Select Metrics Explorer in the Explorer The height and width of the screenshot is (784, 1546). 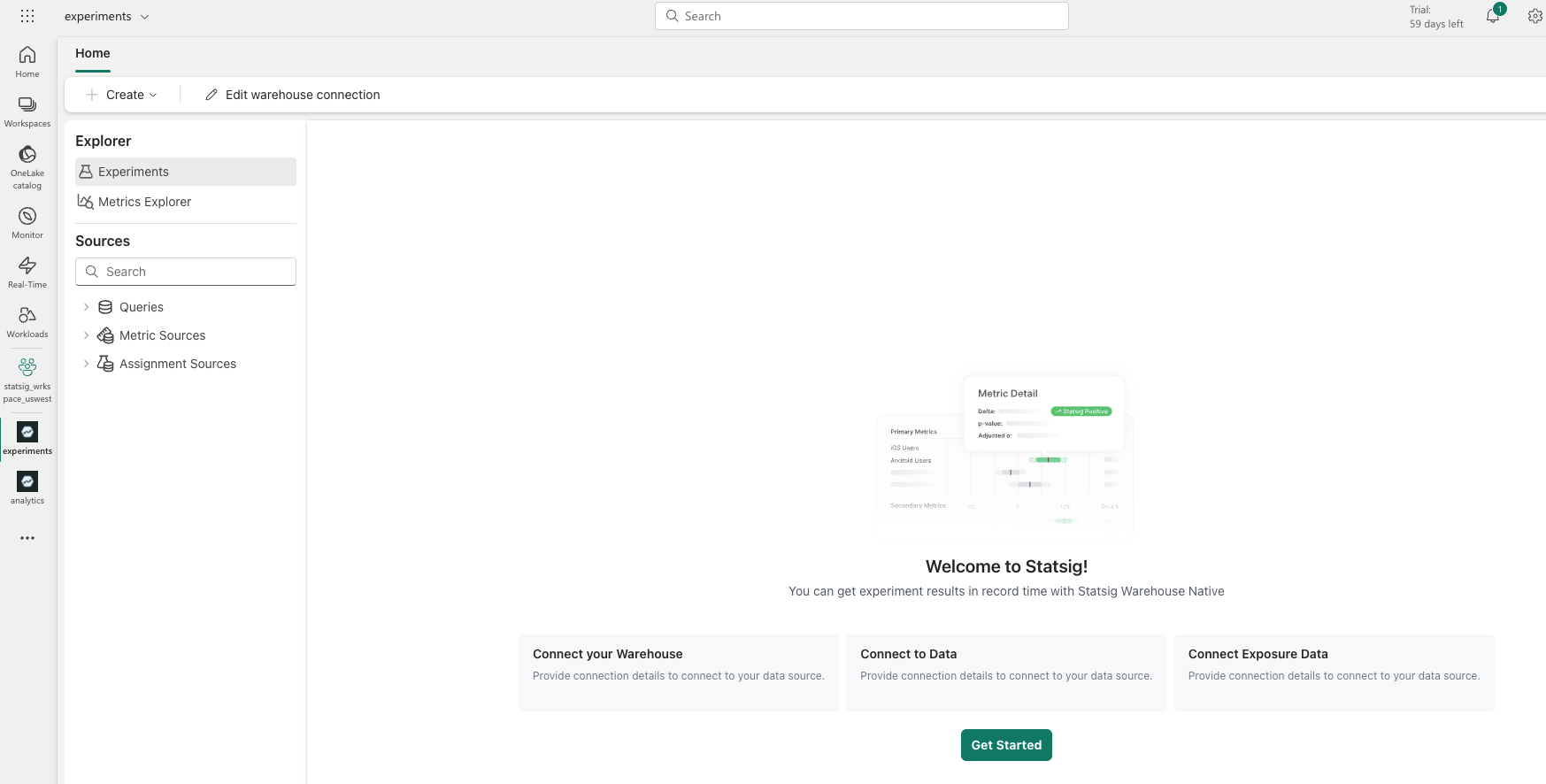click(x=186, y=202)
